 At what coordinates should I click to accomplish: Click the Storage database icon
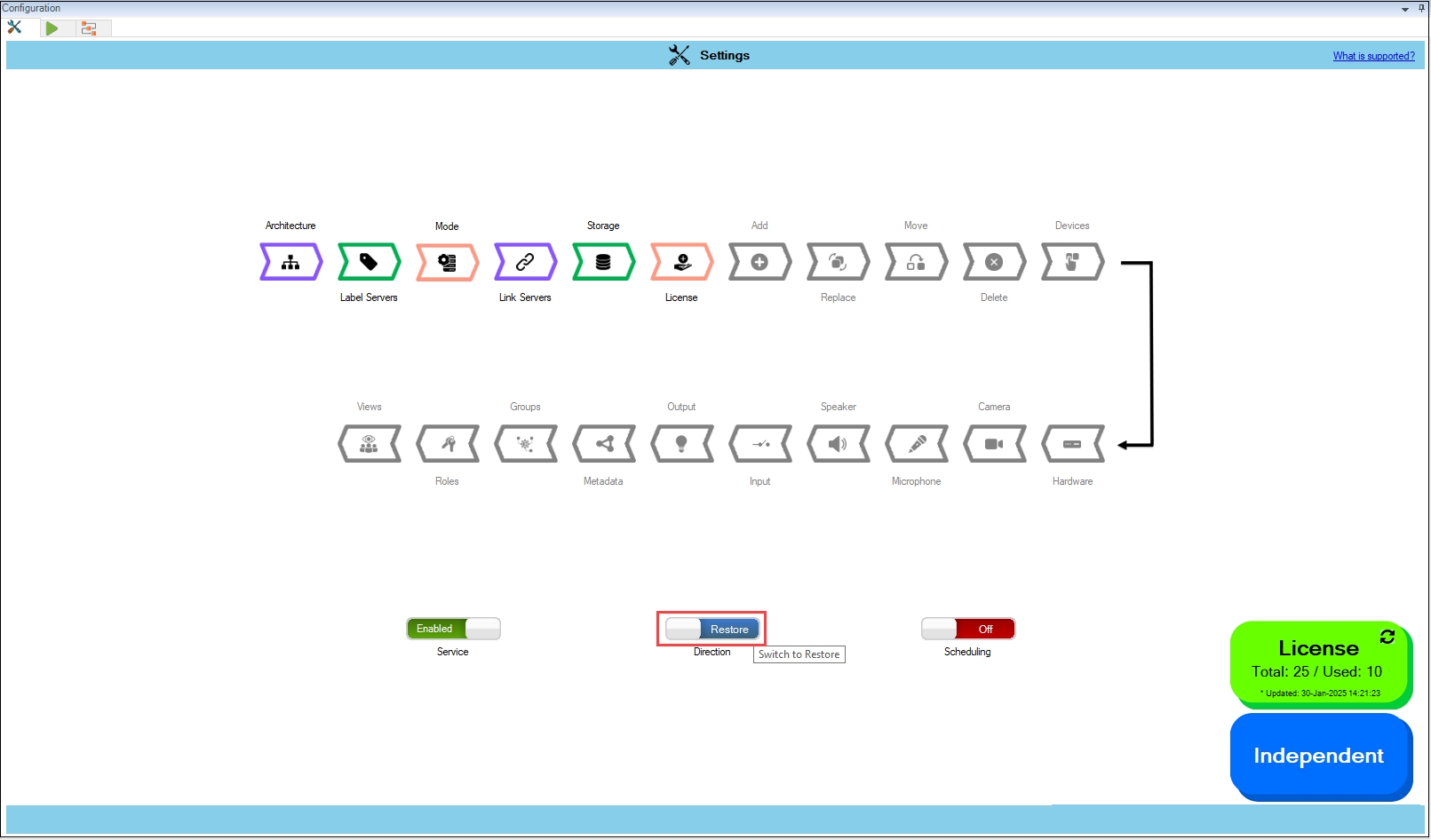pos(603,262)
